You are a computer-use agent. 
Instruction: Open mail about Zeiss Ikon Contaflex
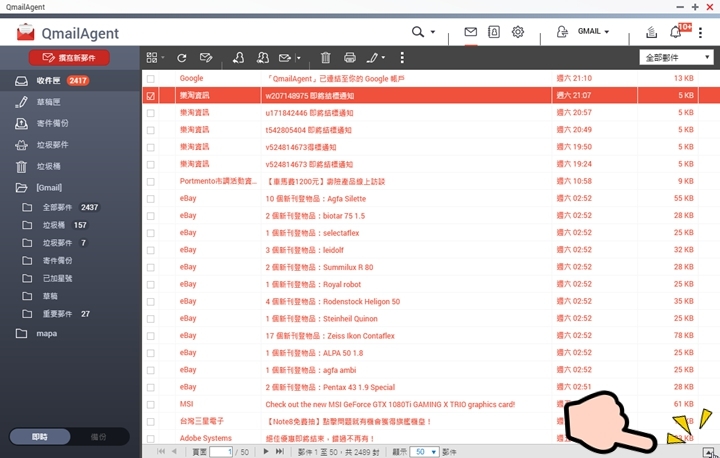coord(431,336)
